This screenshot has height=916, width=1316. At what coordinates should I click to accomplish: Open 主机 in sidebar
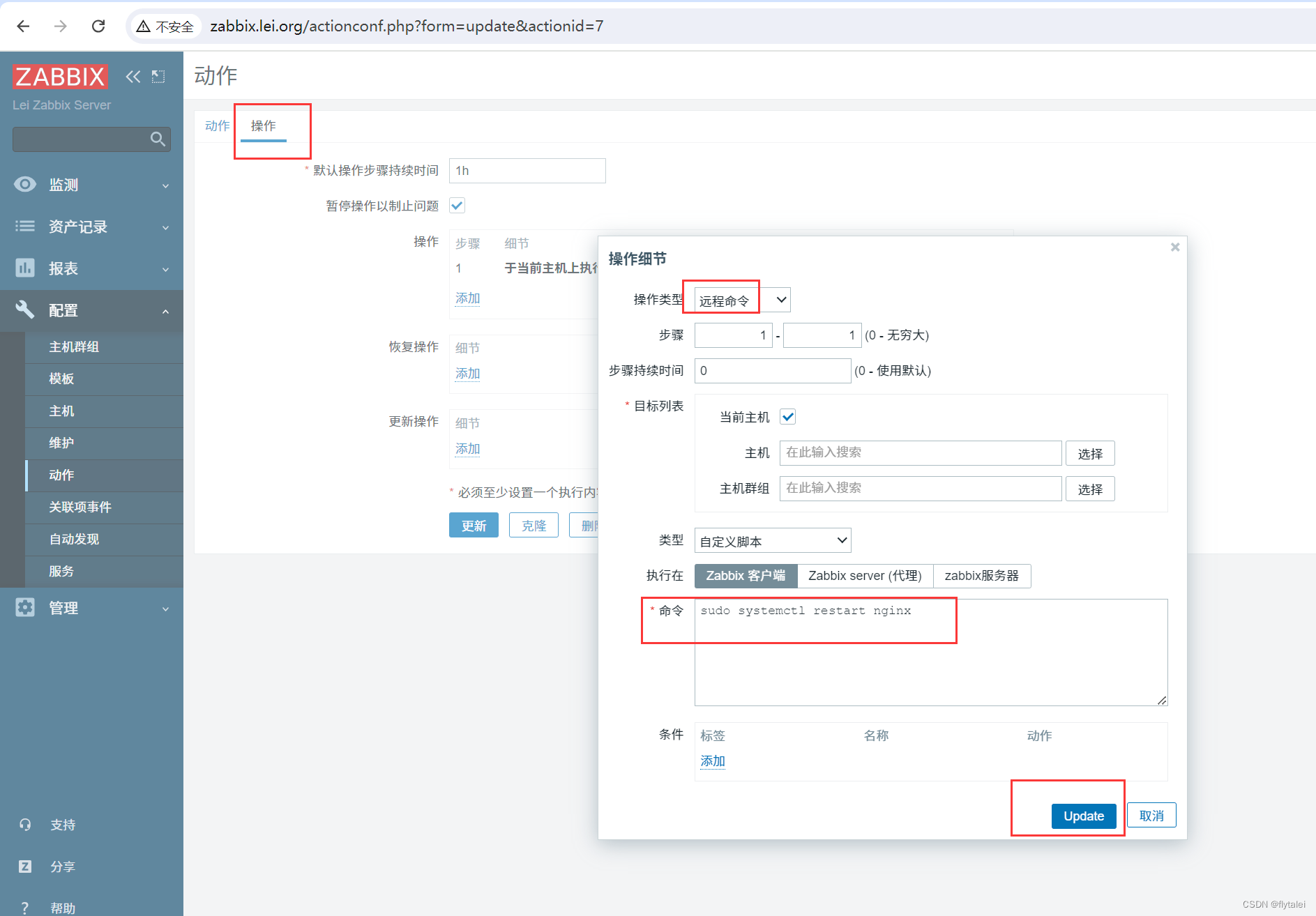pyautogui.click(x=104, y=411)
